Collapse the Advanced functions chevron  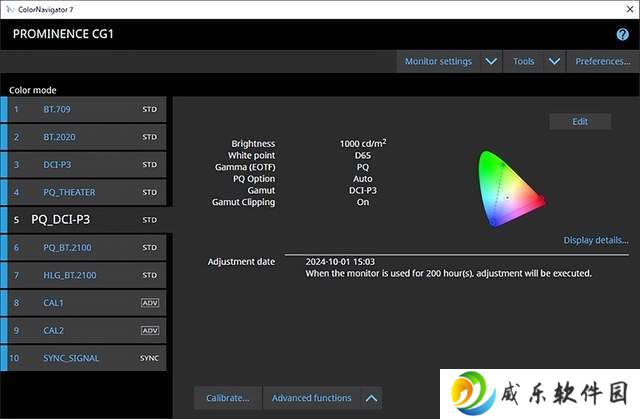(x=371, y=398)
